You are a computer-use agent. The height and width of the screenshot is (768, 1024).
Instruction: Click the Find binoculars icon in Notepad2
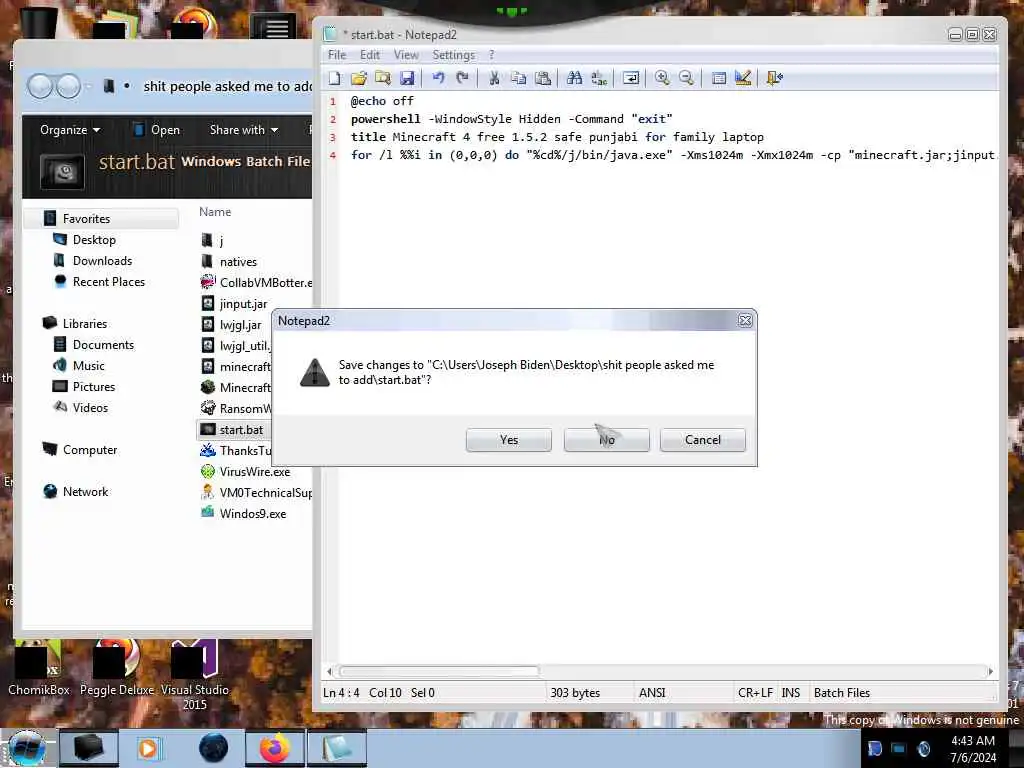575,78
